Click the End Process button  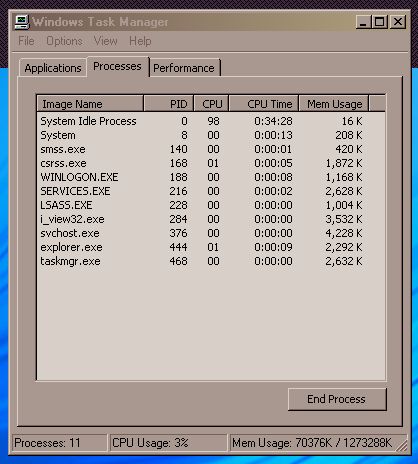[337, 399]
